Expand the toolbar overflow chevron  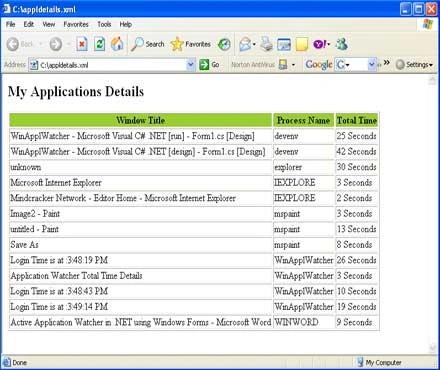coord(386,63)
